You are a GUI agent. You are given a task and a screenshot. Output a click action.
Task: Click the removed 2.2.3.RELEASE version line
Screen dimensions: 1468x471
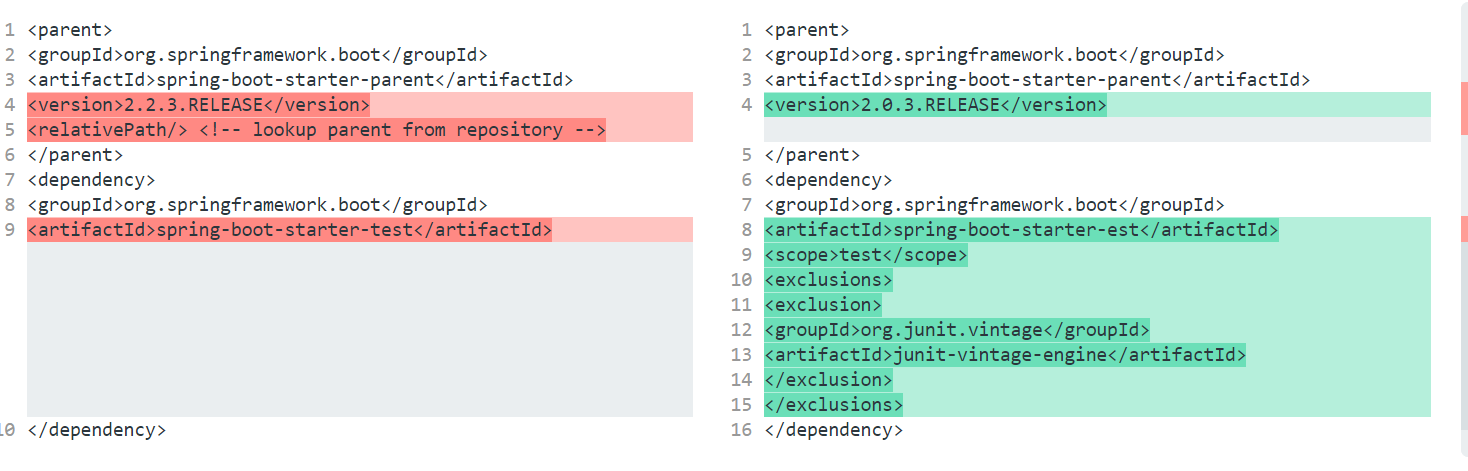199,105
